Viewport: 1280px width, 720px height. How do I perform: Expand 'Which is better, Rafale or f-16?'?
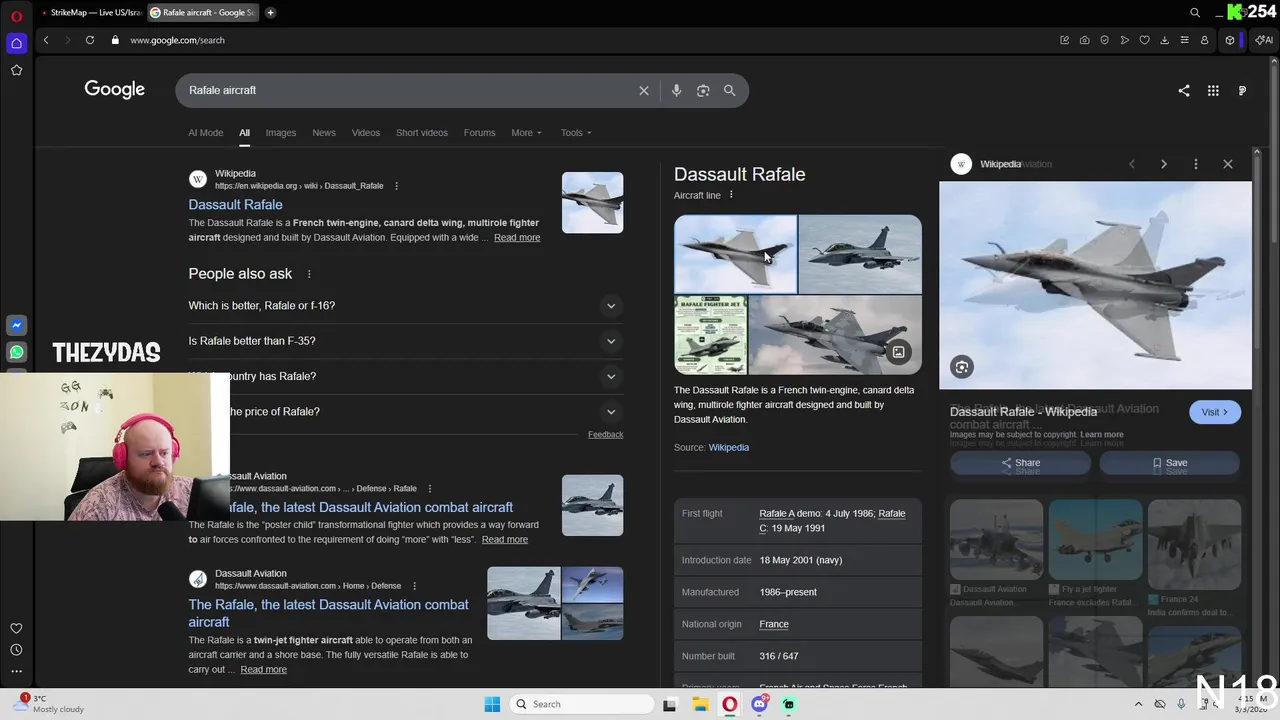pos(611,306)
